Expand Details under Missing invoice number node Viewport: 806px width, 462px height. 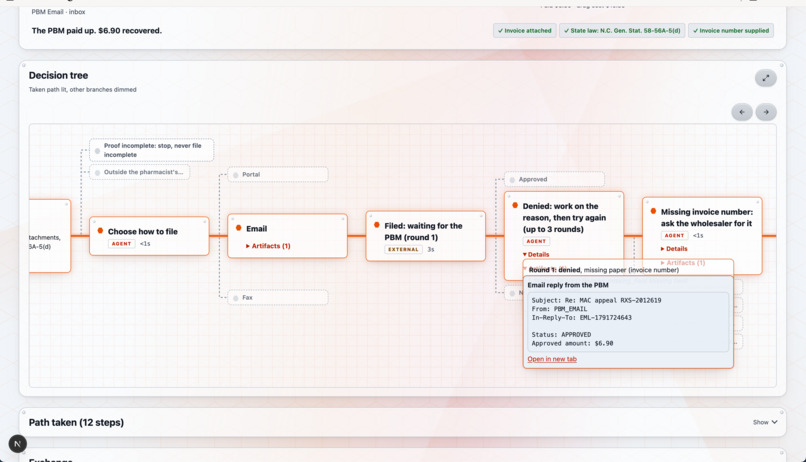pos(674,249)
